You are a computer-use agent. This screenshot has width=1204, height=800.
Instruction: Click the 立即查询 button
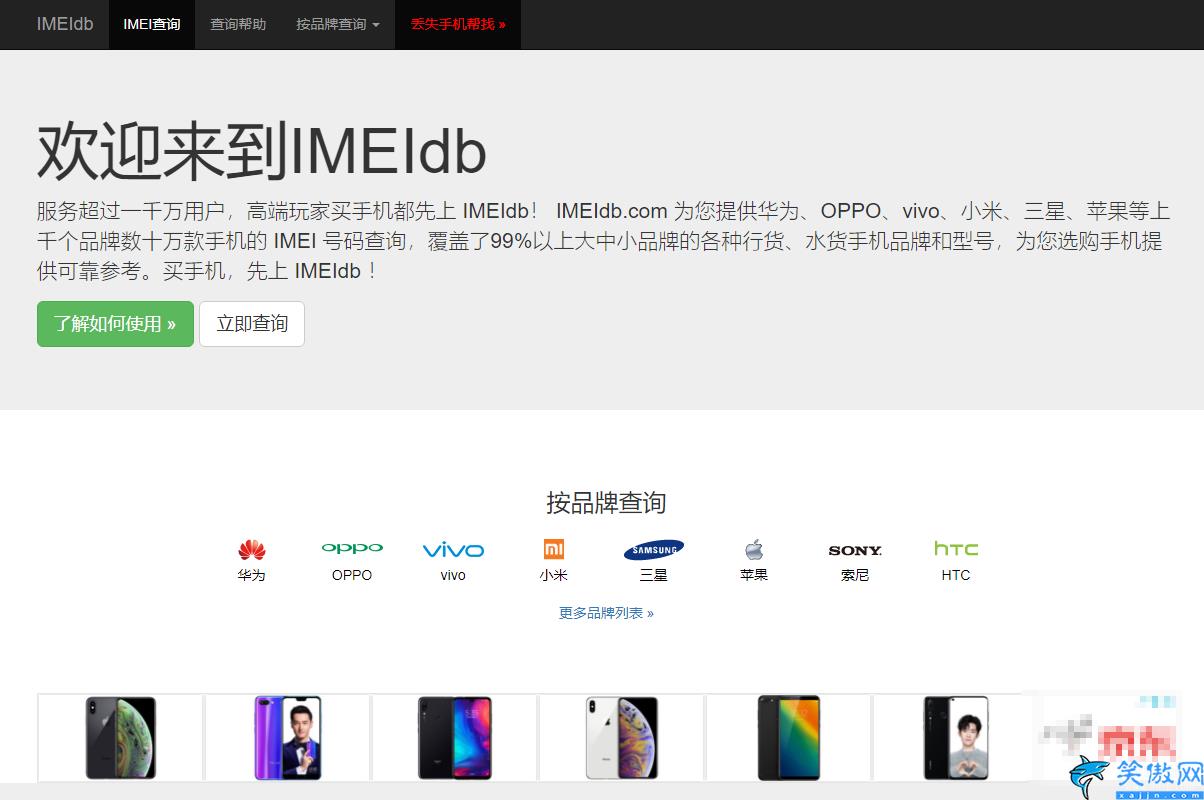coord(252,324)
